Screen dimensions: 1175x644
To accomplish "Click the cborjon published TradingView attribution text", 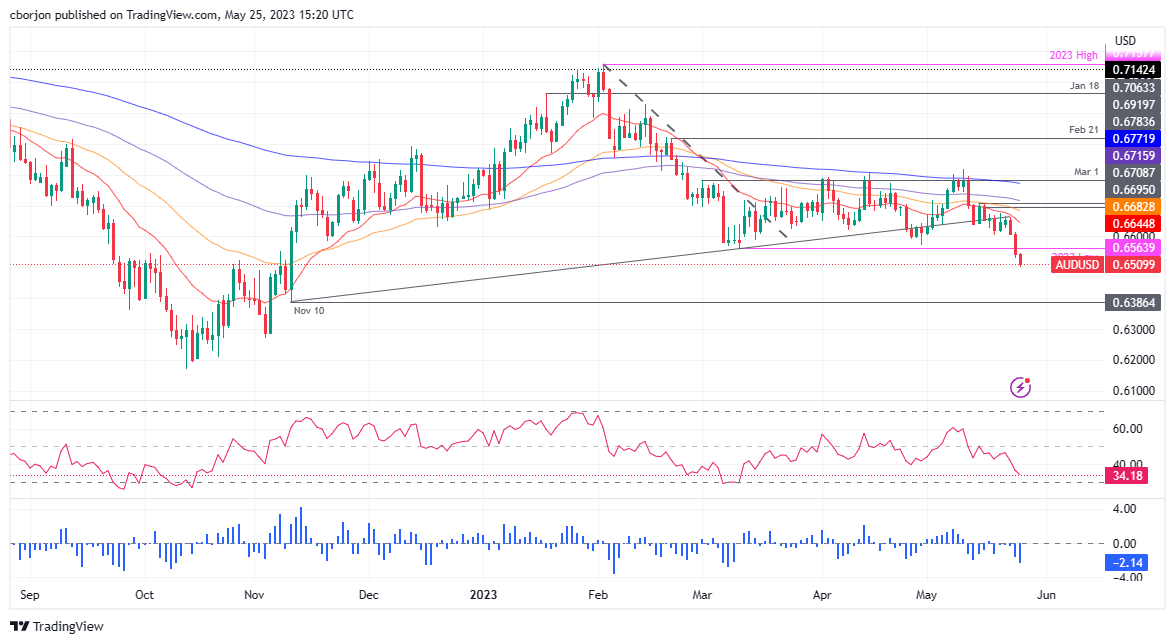I will click(x=182, y=15).
